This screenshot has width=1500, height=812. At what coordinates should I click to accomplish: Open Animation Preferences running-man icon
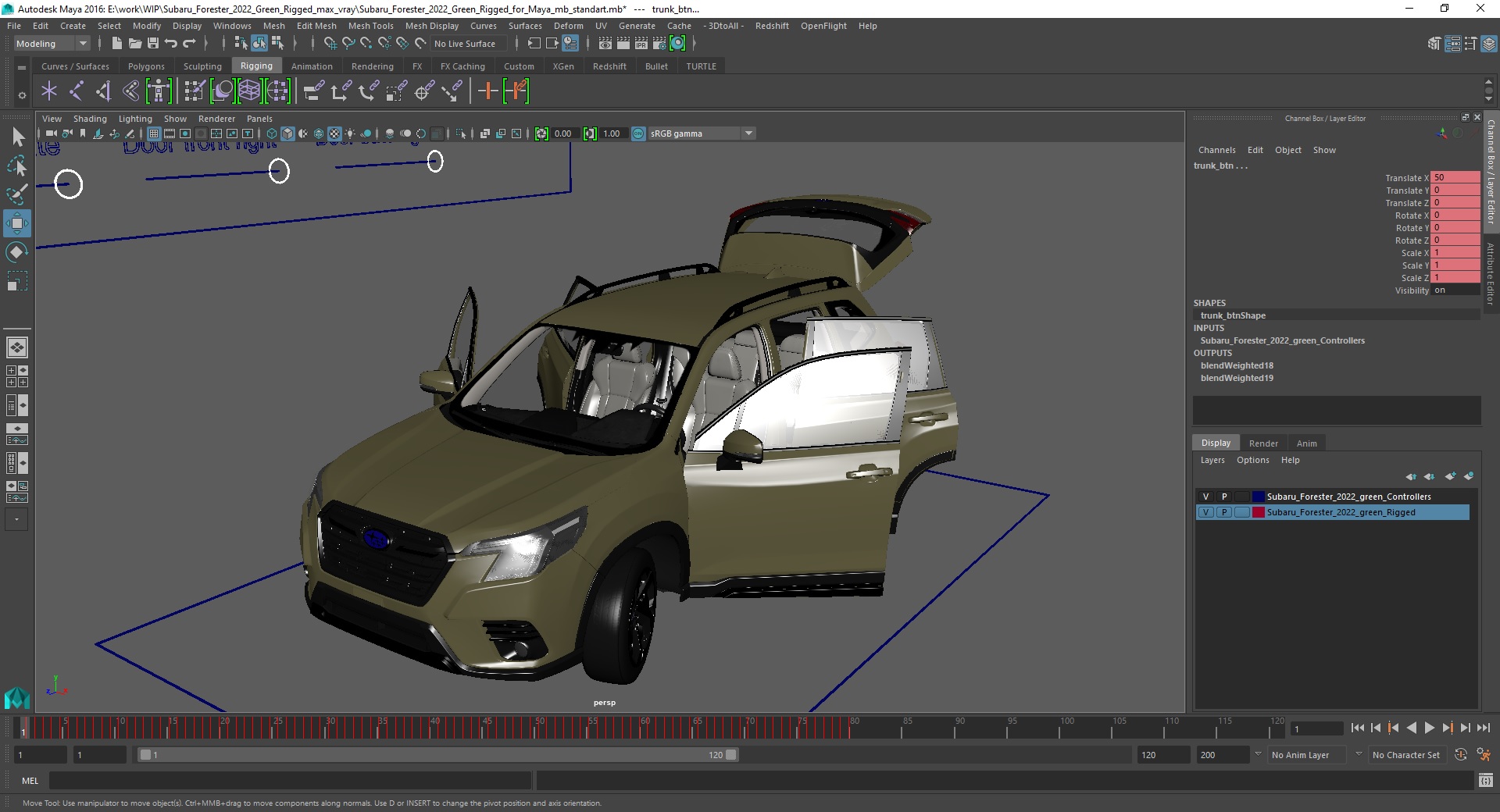(1484, 755)
